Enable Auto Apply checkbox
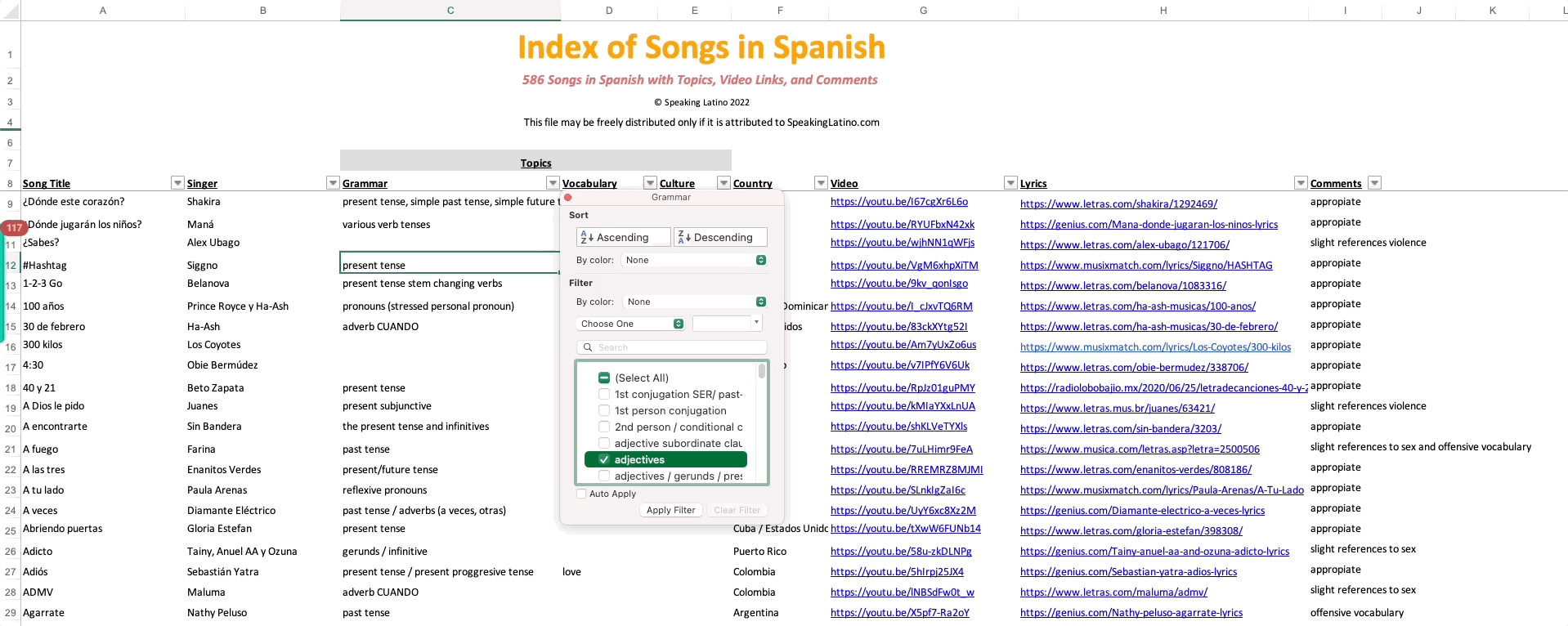1568x626 pixels. pos(581,494)
